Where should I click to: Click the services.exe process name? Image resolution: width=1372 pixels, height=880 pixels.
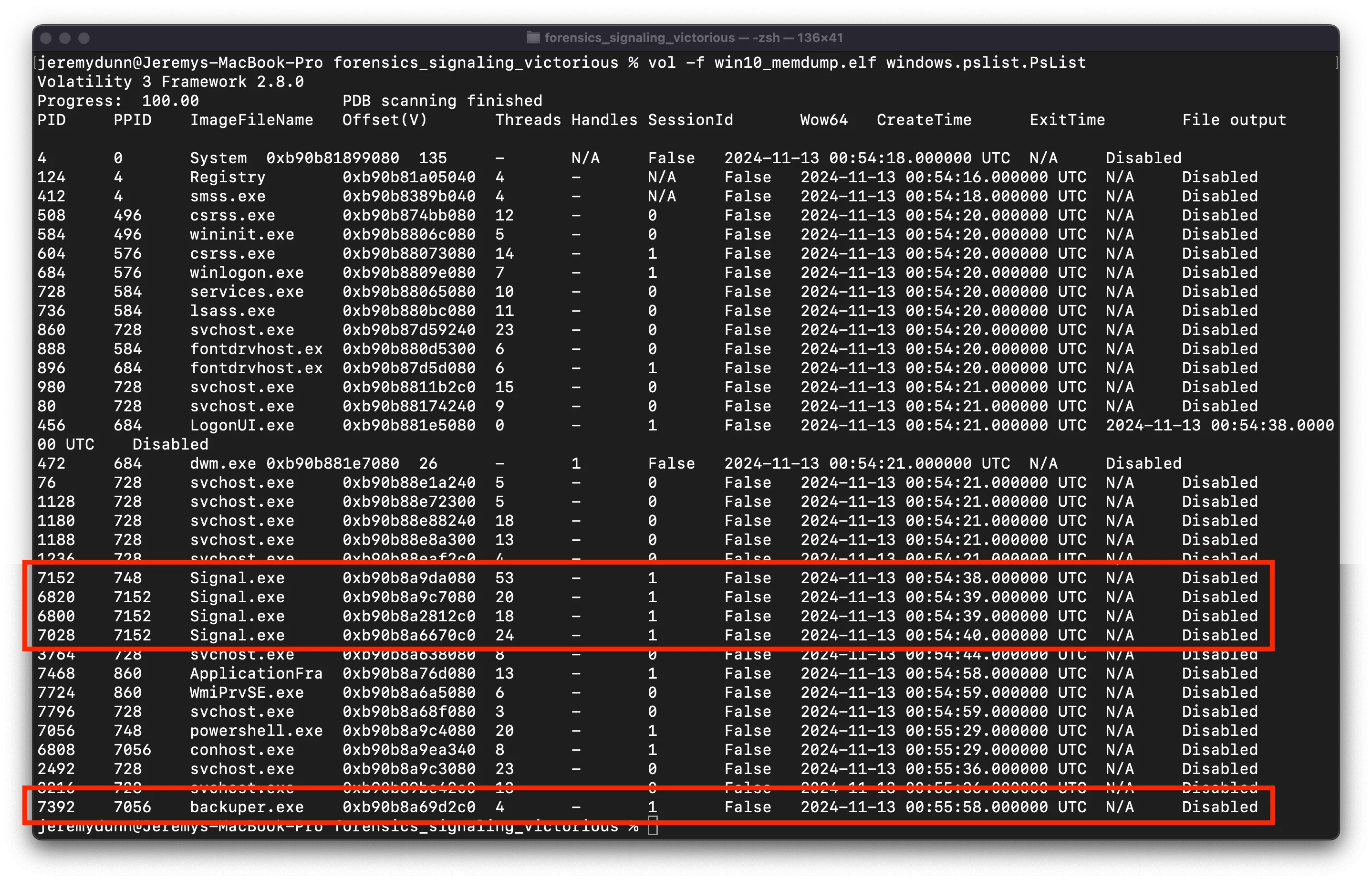point(247,292)
